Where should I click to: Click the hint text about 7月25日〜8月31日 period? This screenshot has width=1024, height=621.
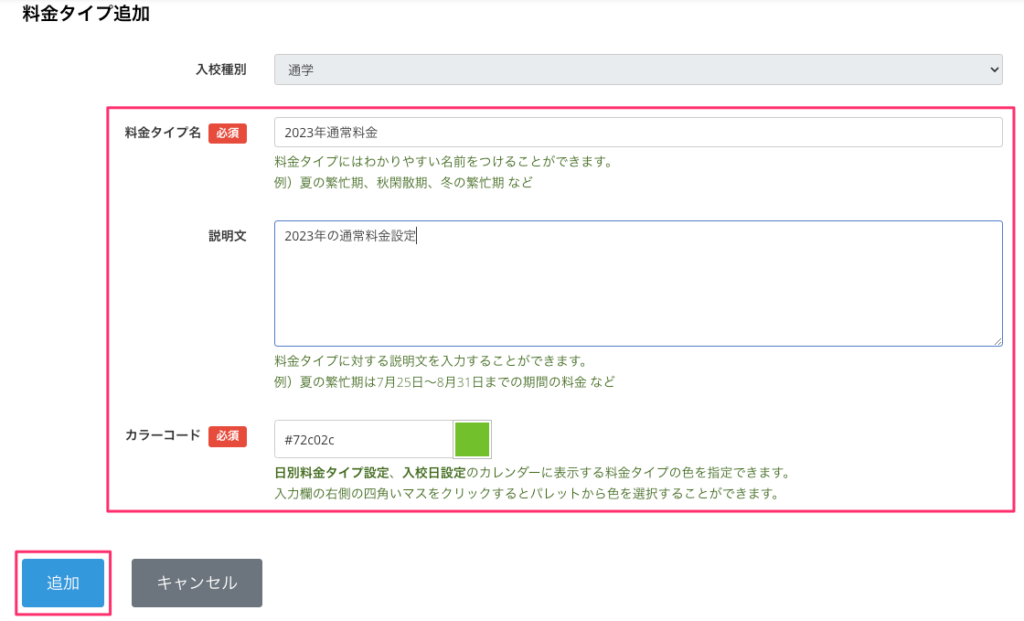click(x=444, y=382)
